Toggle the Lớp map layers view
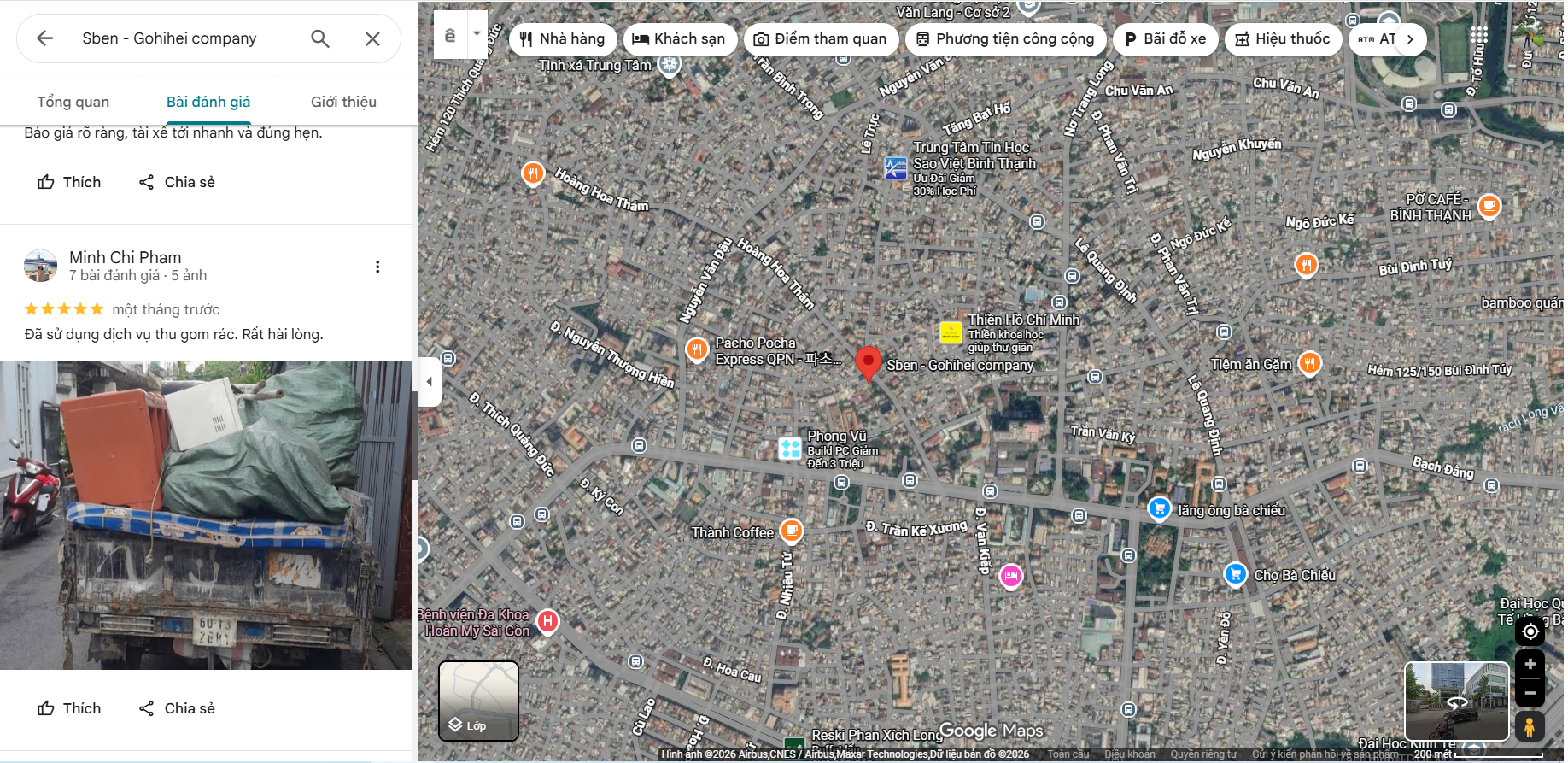The width and height of the screenshot is (1568, 763). pos(478,701)
